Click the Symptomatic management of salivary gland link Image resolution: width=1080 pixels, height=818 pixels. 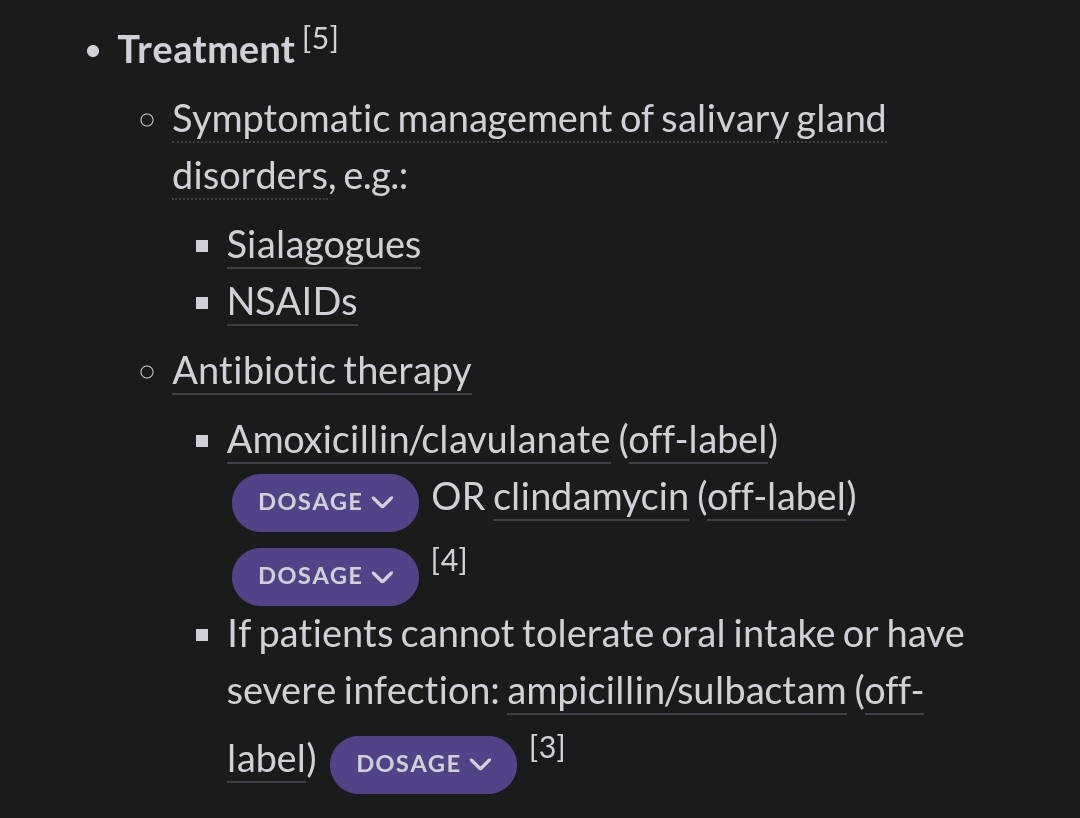tap(528, 120)
